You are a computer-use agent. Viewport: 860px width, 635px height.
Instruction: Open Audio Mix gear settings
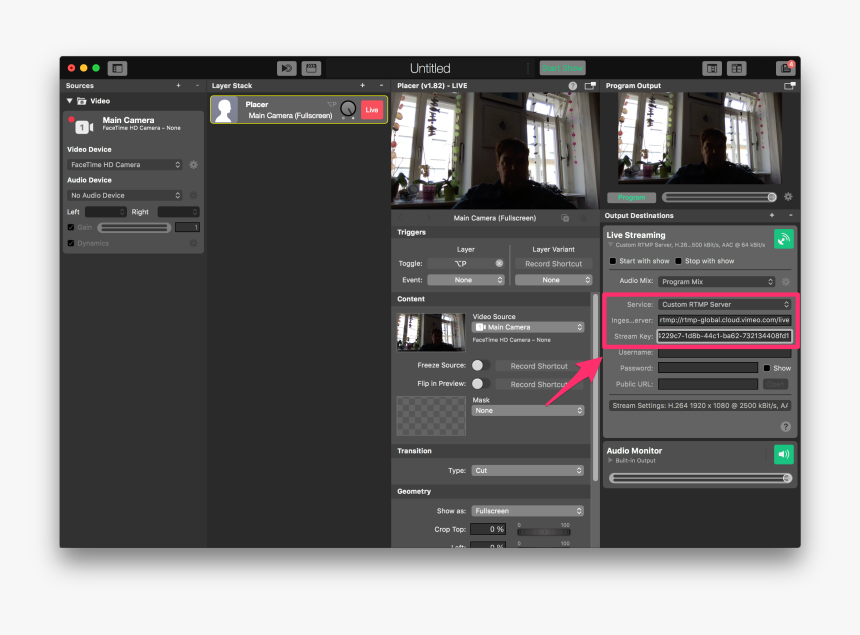point(785,281)
